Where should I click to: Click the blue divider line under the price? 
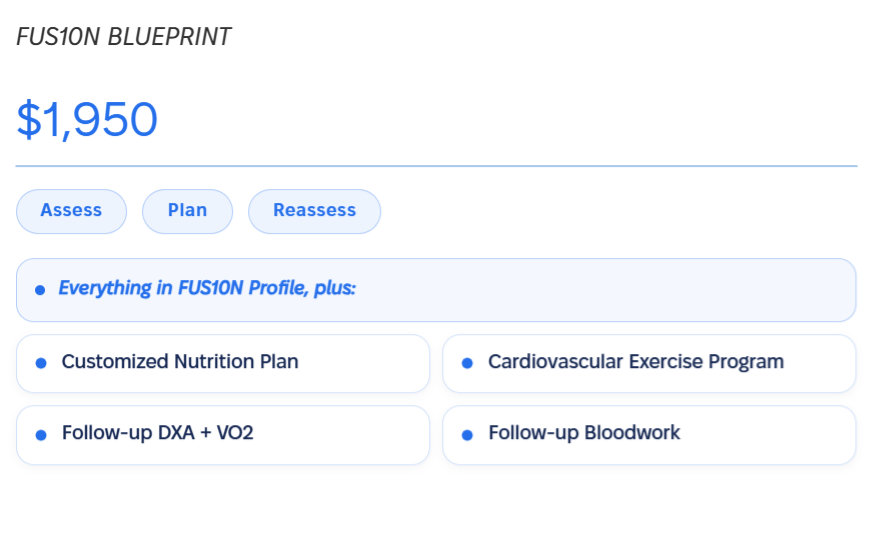[437, 165]
